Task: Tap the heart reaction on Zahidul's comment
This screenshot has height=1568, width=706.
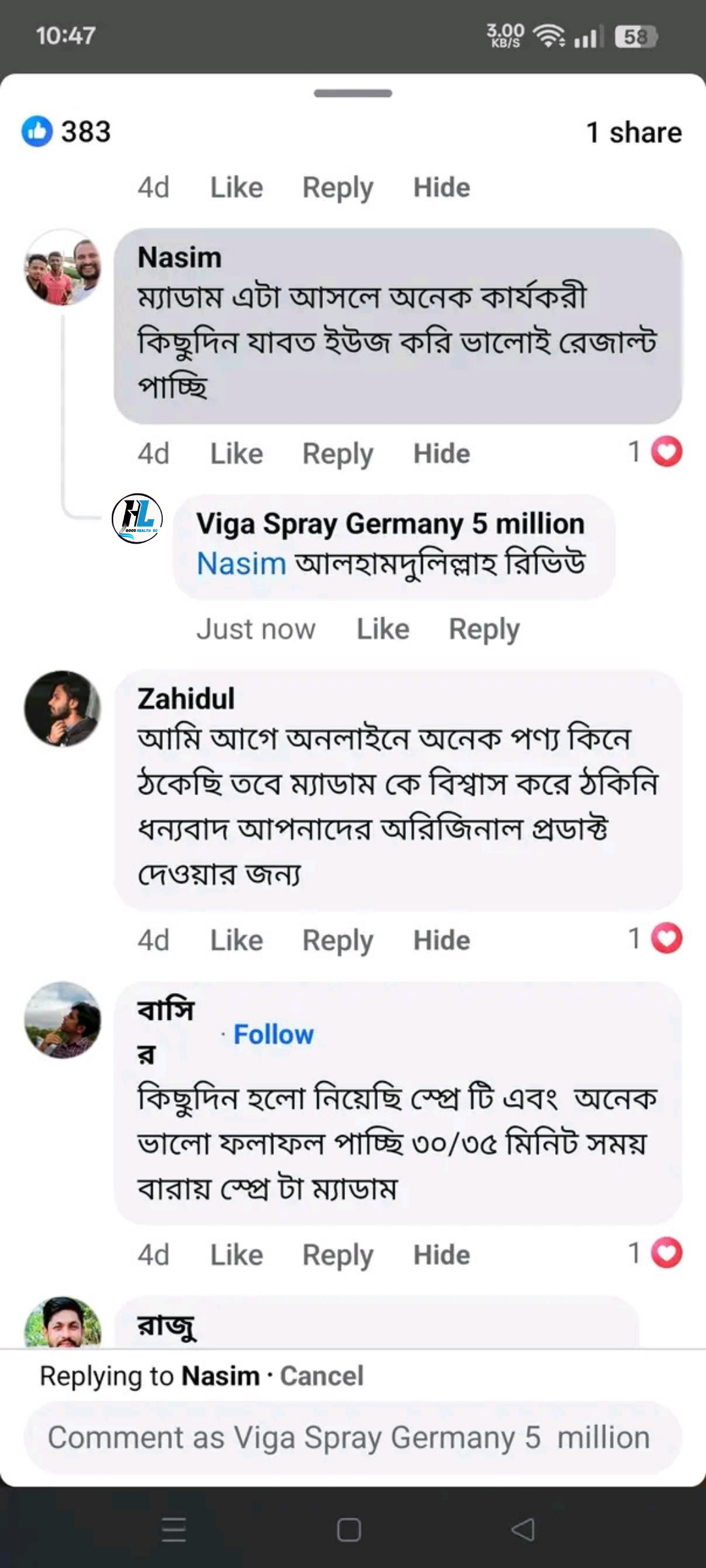Action: coord(667,939)
